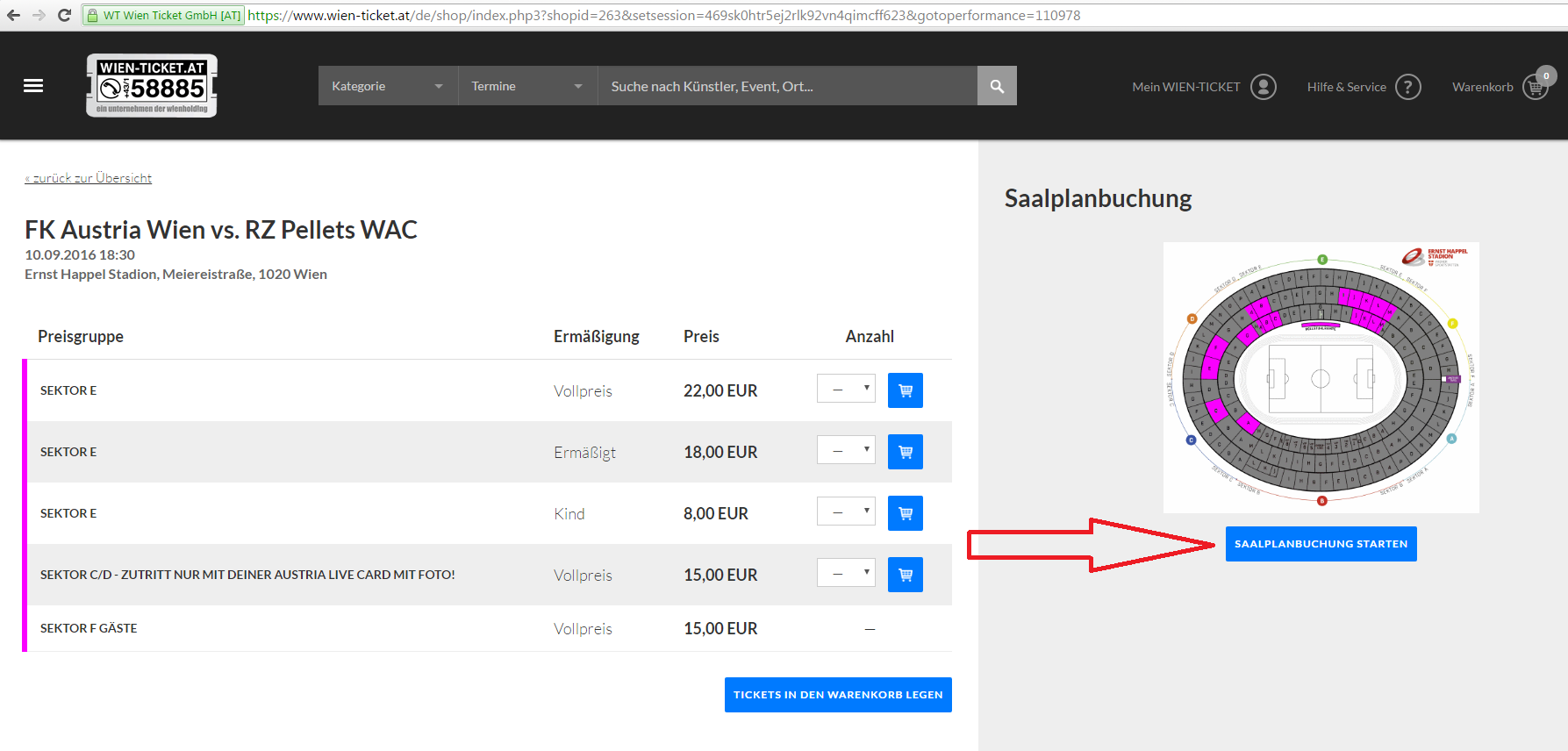Click the SSL padlock certificate badge
This screenshot has width=1568, height=751.
(162, 15)
